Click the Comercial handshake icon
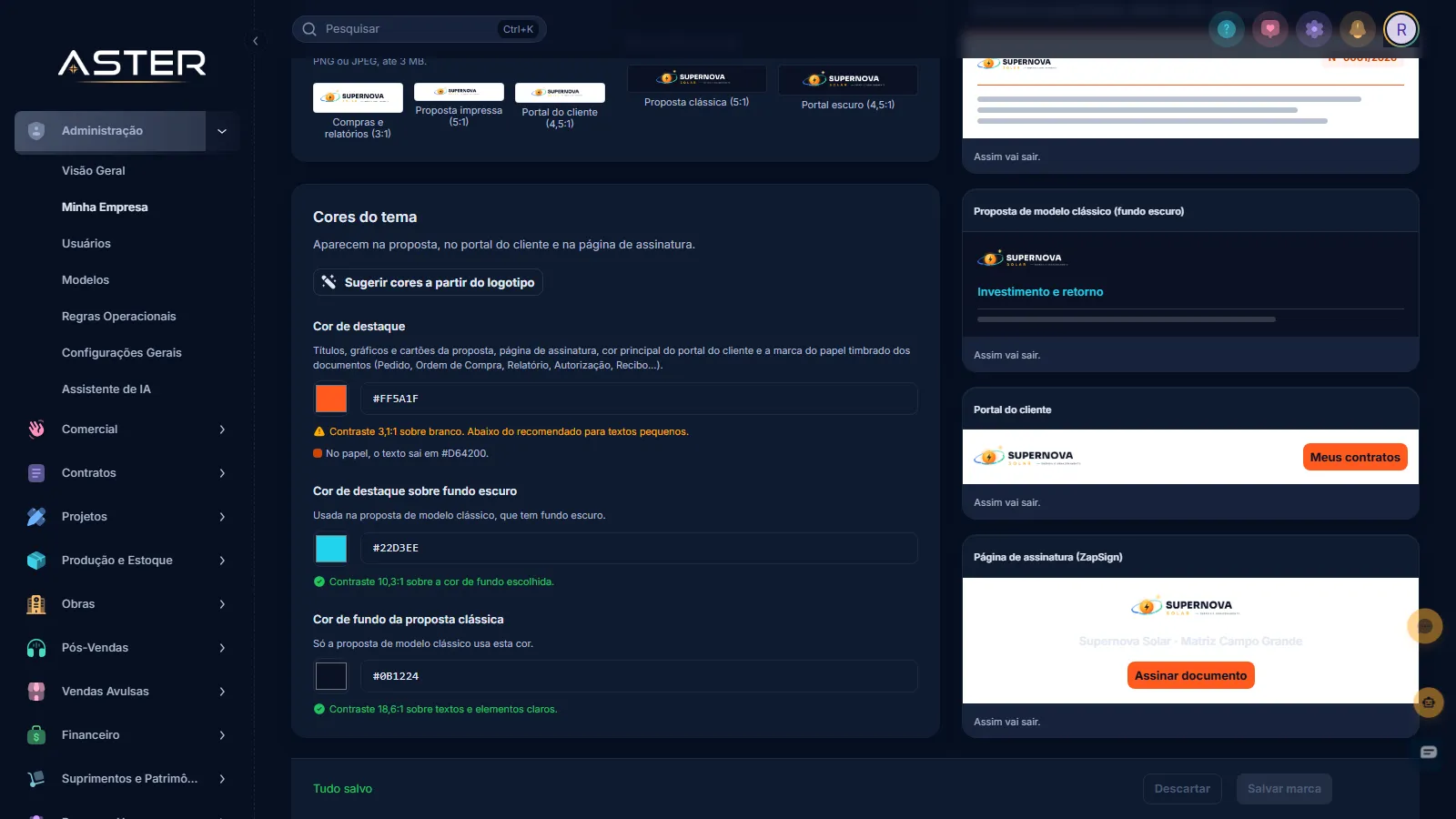Image resolution: width=1456 pixels, height=819 pixels. (36, 430)
